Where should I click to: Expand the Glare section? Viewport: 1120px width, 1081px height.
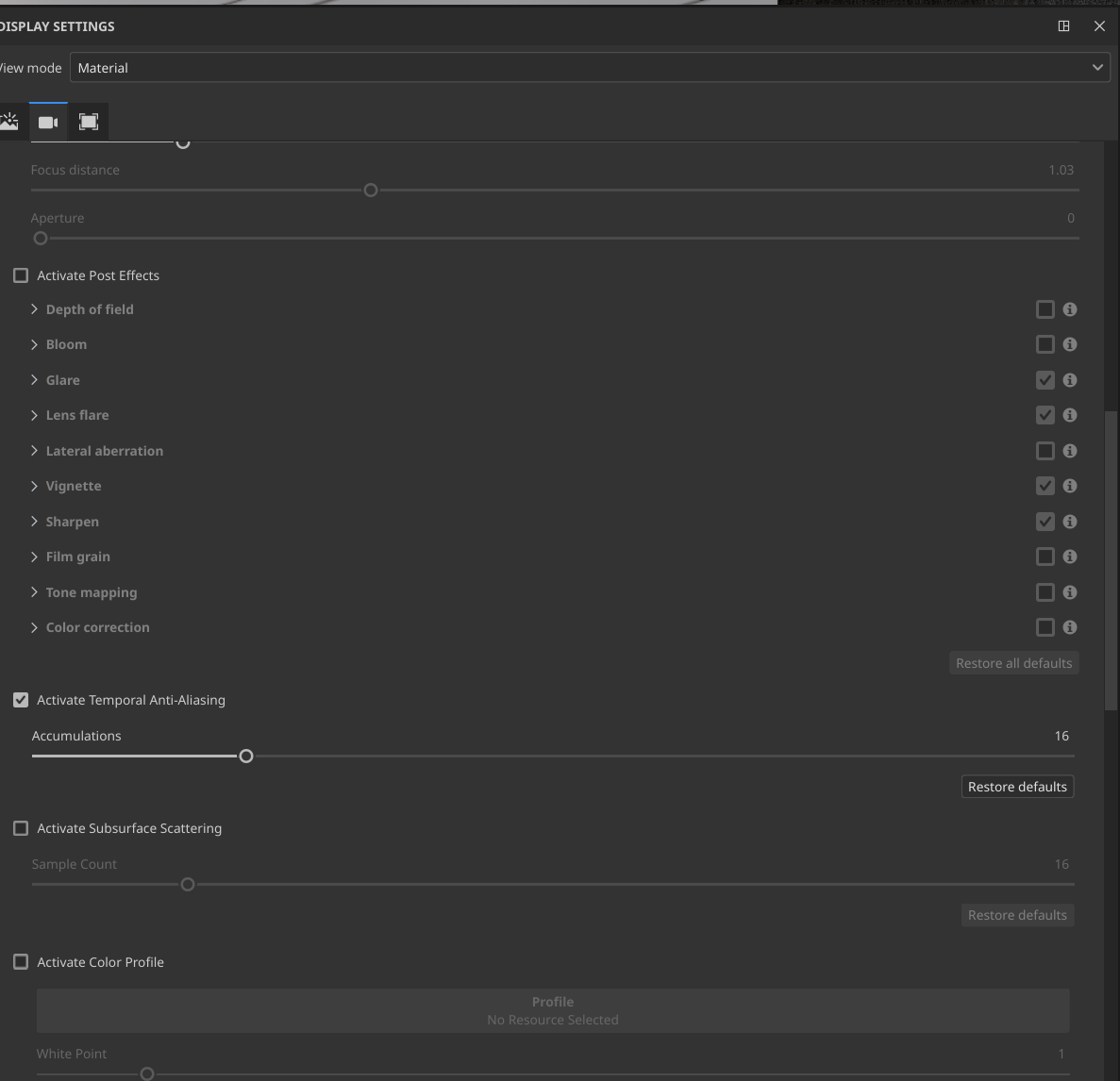tap(34, 380)
